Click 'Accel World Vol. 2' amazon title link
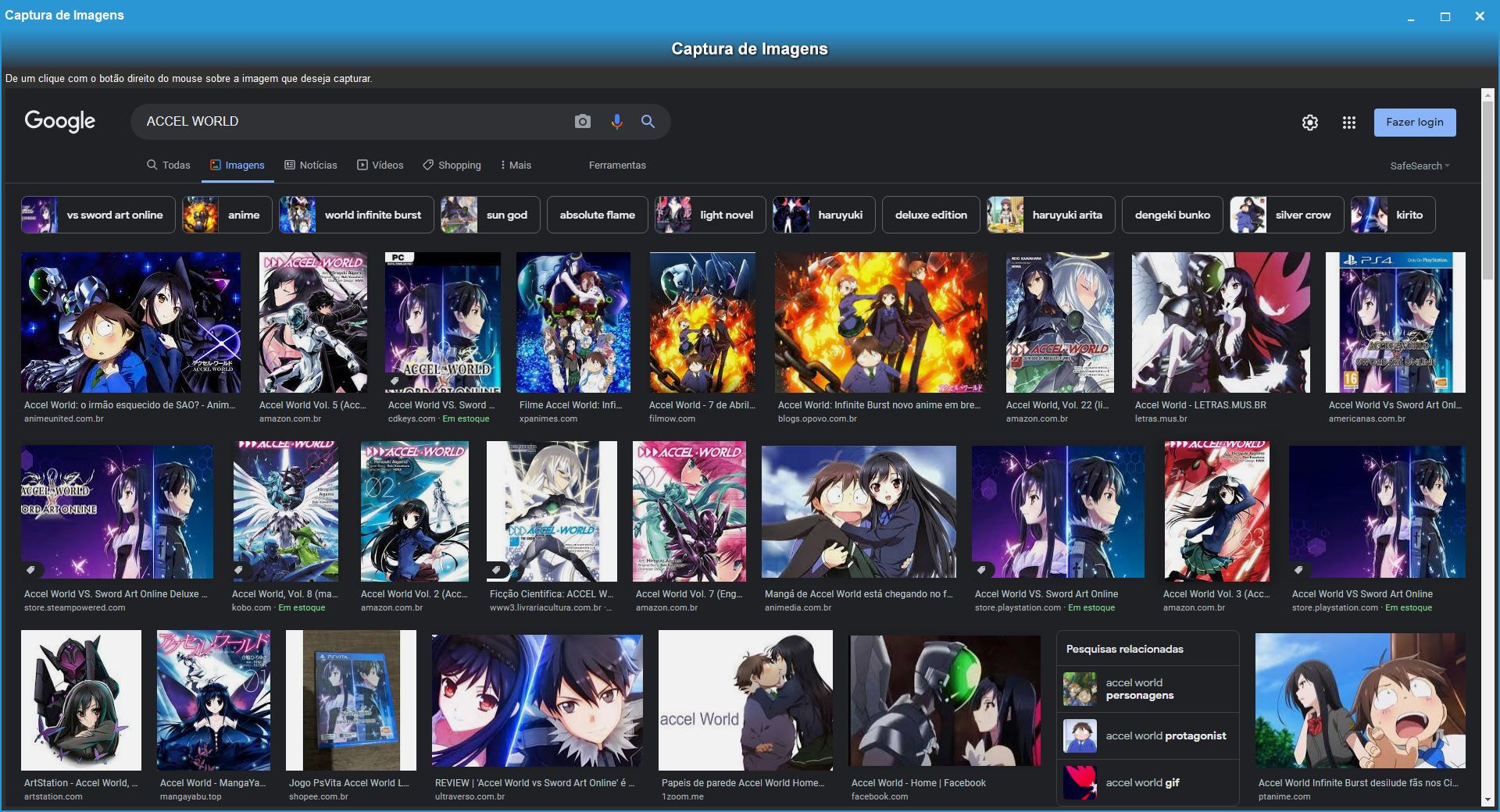The height and width of the screenshot is (812, 1500). [414, 594]
